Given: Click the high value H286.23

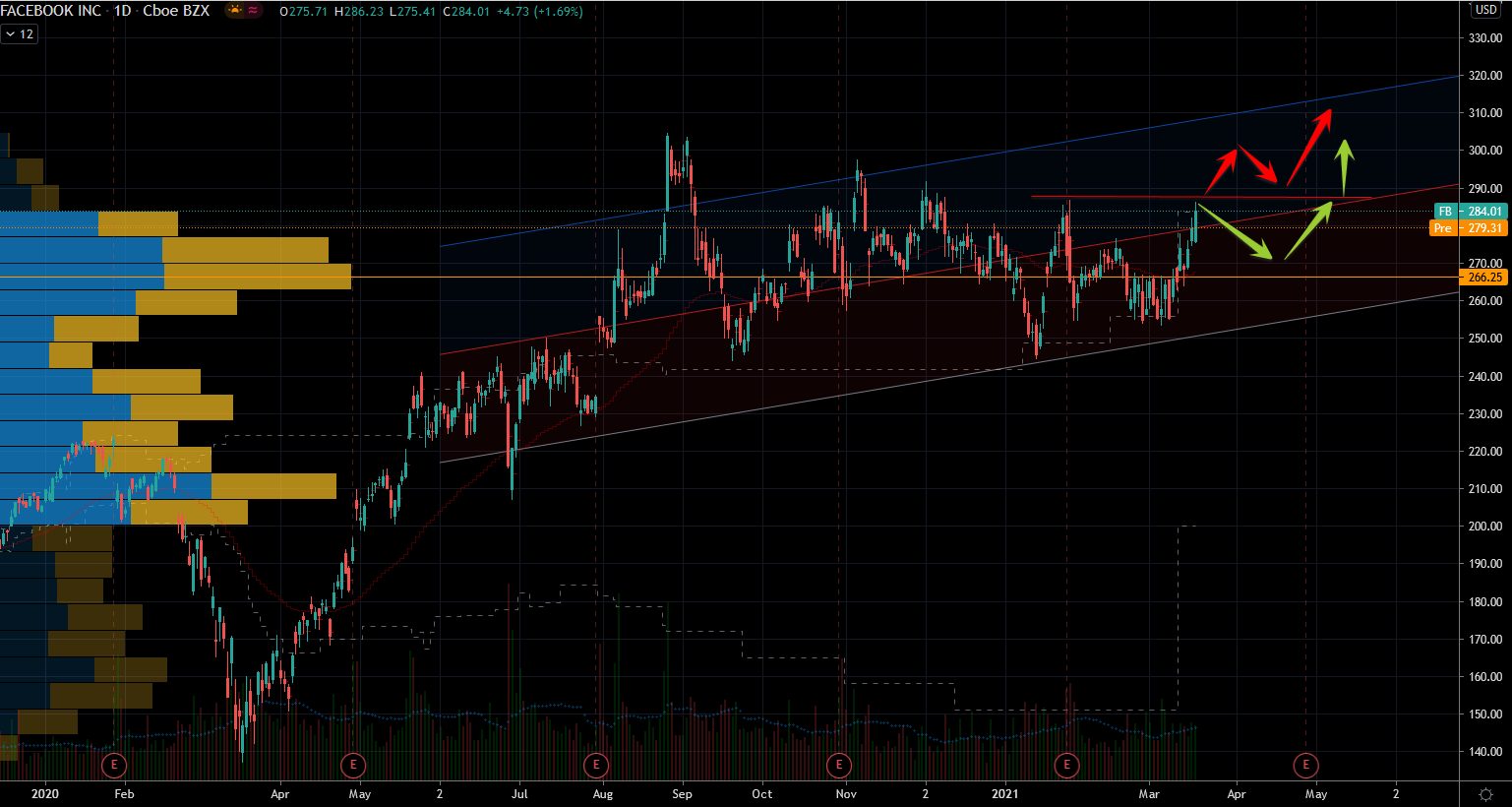Looking at the screenshot, I should pos(360,12).
